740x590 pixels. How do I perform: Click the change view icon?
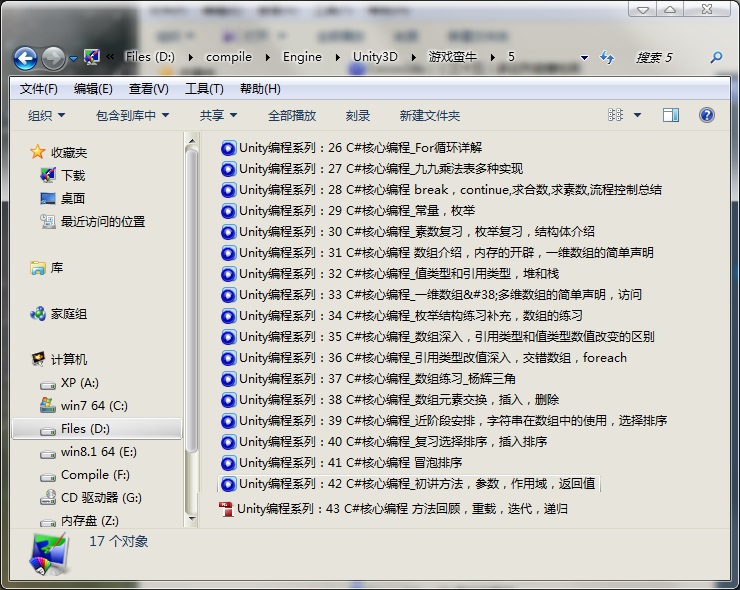[615, 115]
